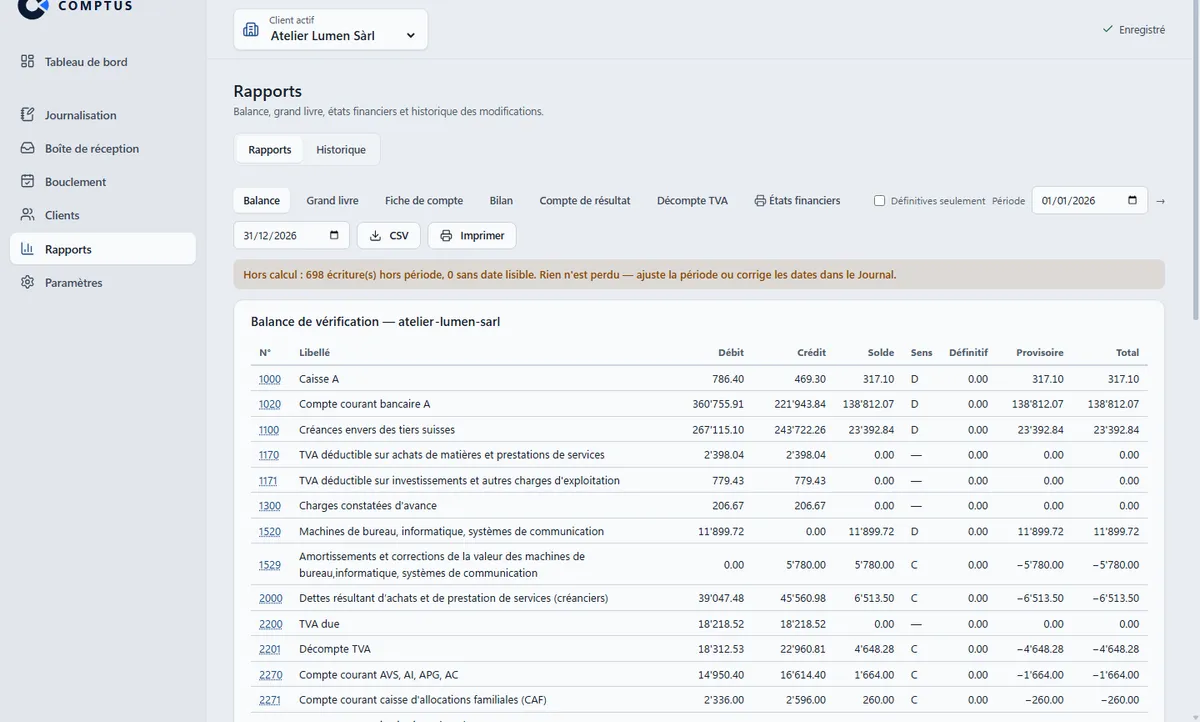This screenshot has height=722, width=1200.
Task: Click the Rapports chart icon in sidebar
Action: click(28, 249)
